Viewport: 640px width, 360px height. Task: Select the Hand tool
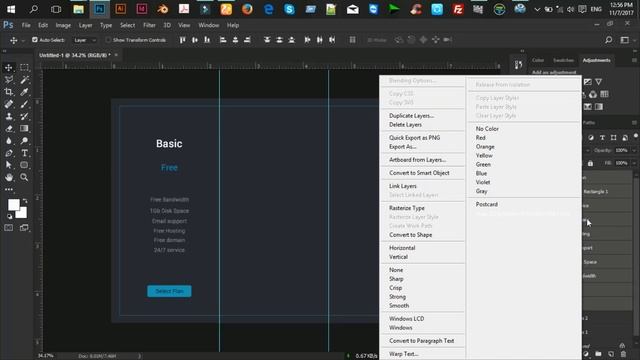9,177
